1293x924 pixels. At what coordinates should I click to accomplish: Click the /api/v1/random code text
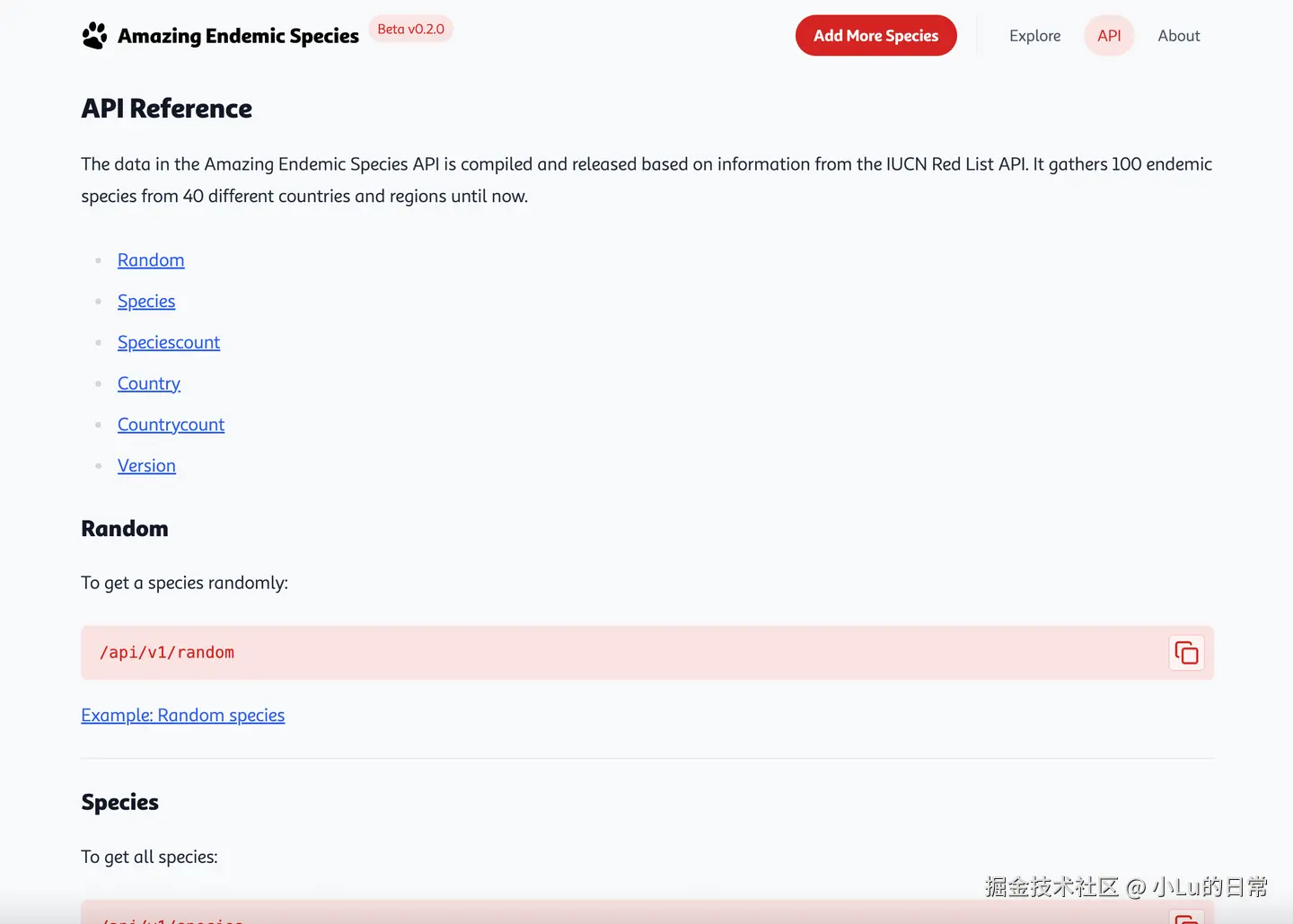(167, 653)
